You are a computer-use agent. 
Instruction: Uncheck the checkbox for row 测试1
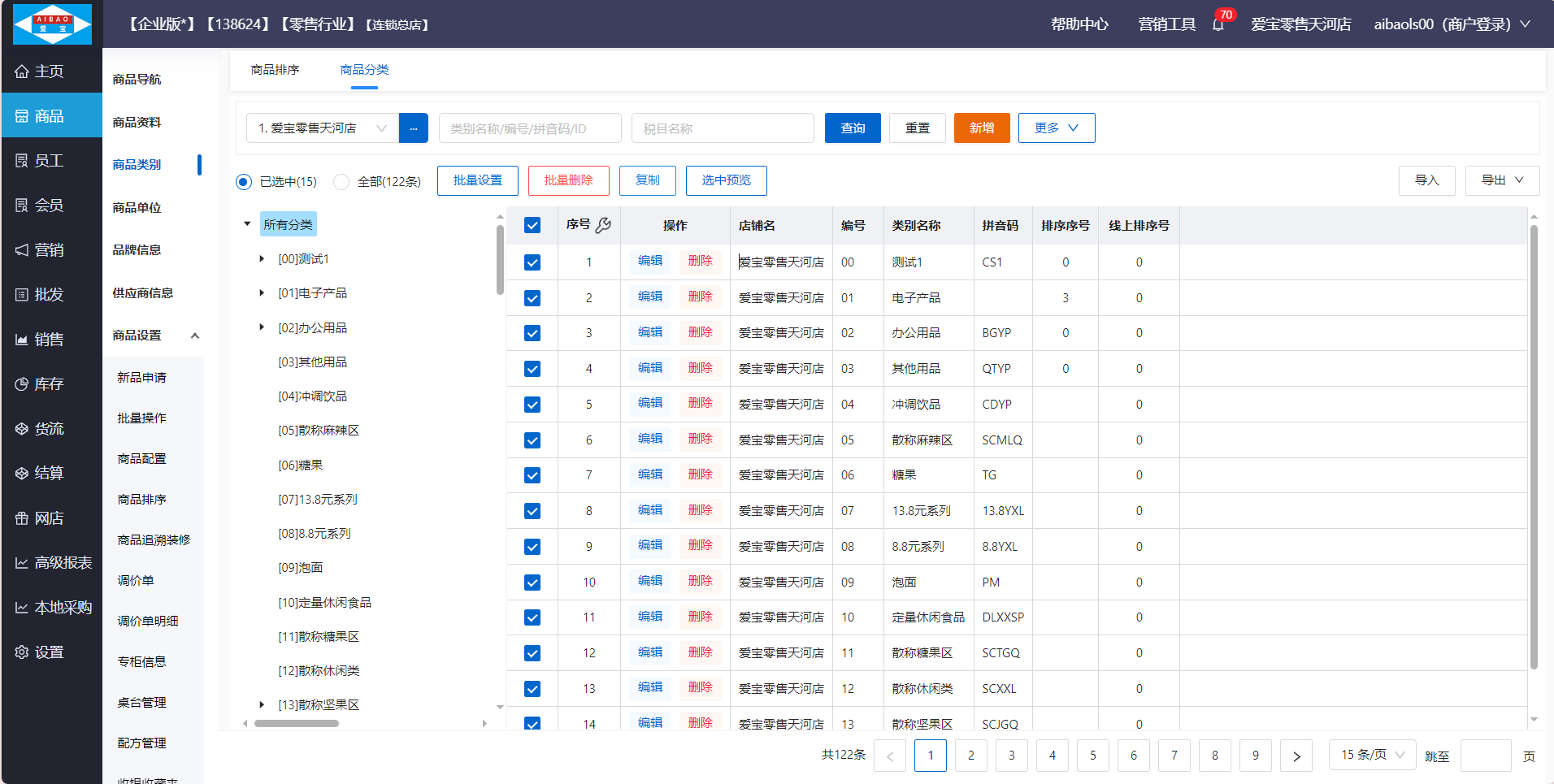pyautogui.click(x=532, y=262)
